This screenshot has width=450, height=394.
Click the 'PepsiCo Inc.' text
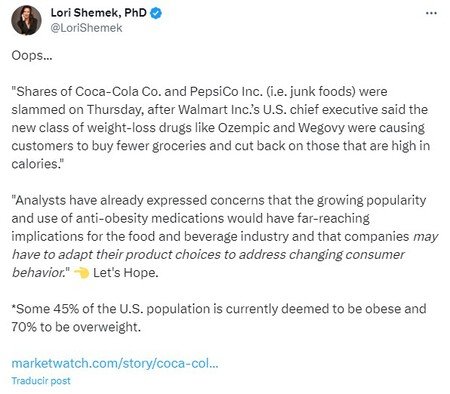(226, 91)
